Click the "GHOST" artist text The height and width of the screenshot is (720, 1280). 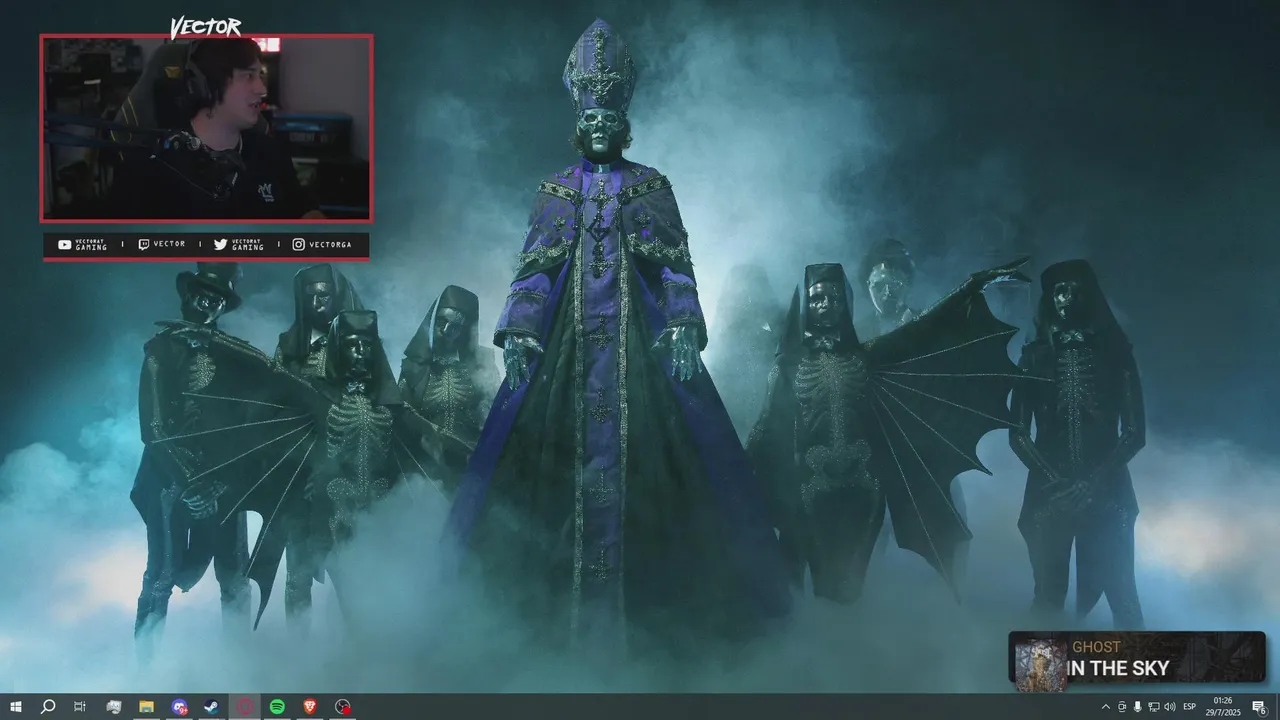1096,647
